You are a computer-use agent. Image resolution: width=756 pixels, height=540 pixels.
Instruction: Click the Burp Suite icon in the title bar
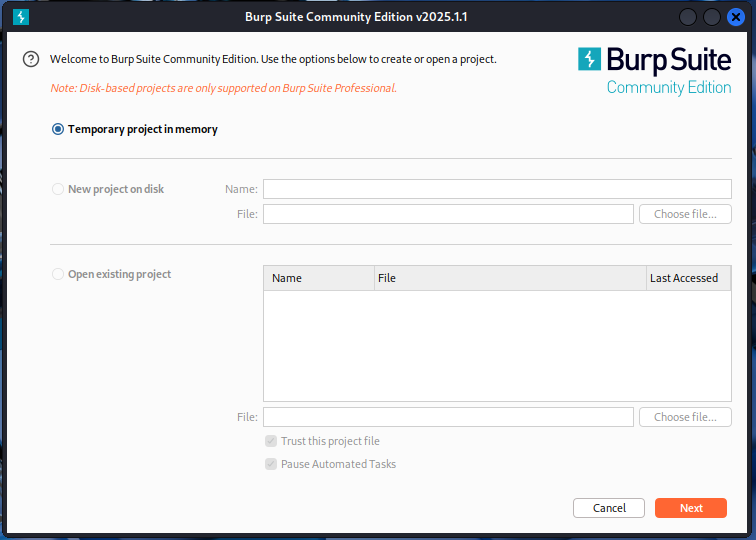20,17
